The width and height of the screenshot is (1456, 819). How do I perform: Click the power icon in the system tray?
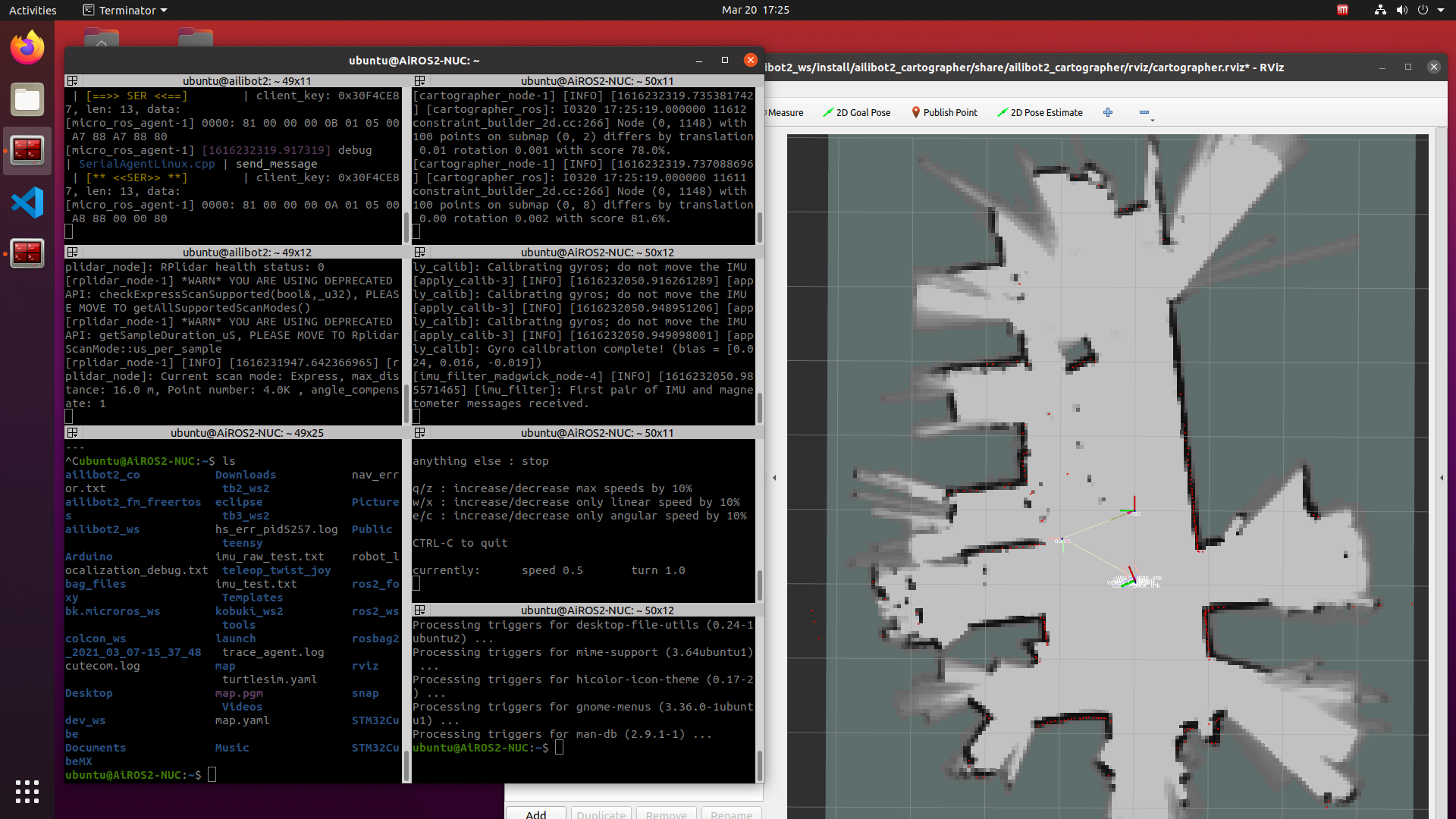1425,10
